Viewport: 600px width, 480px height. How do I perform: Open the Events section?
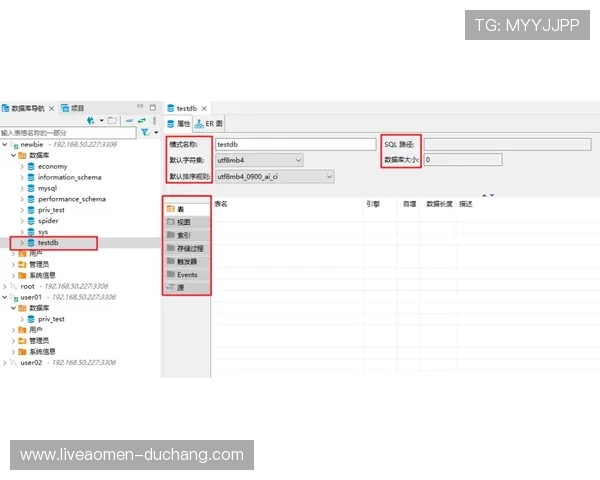[x=187, y=274]
